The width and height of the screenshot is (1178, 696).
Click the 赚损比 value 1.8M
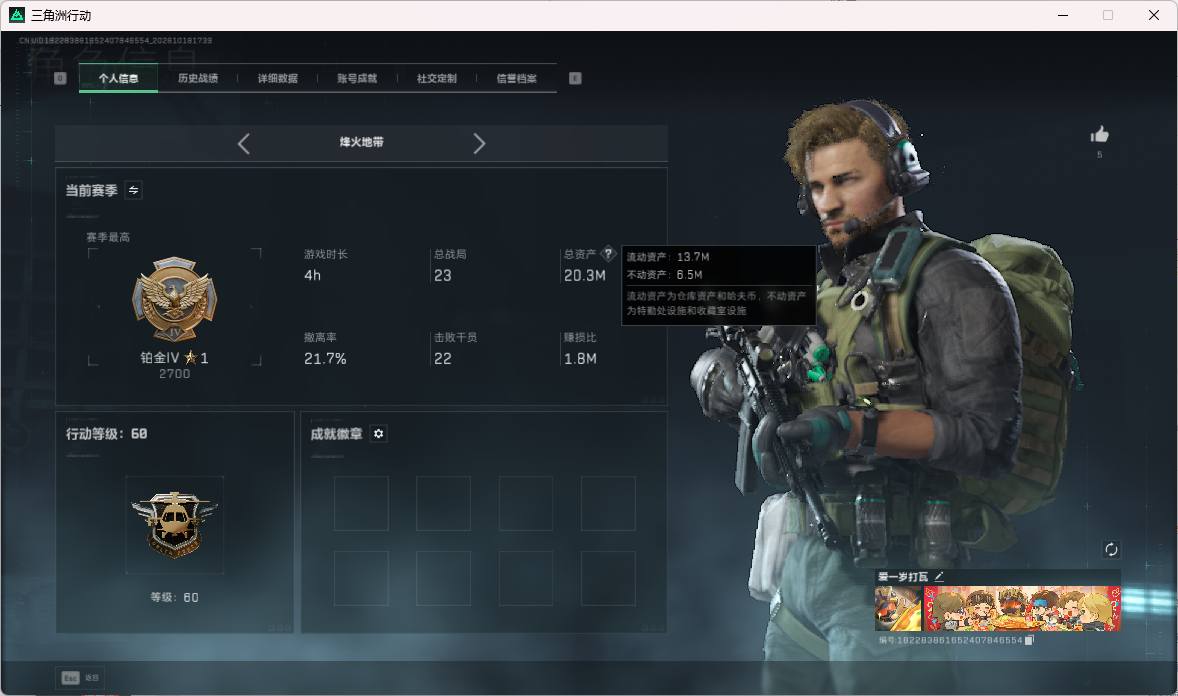point(580,359)
